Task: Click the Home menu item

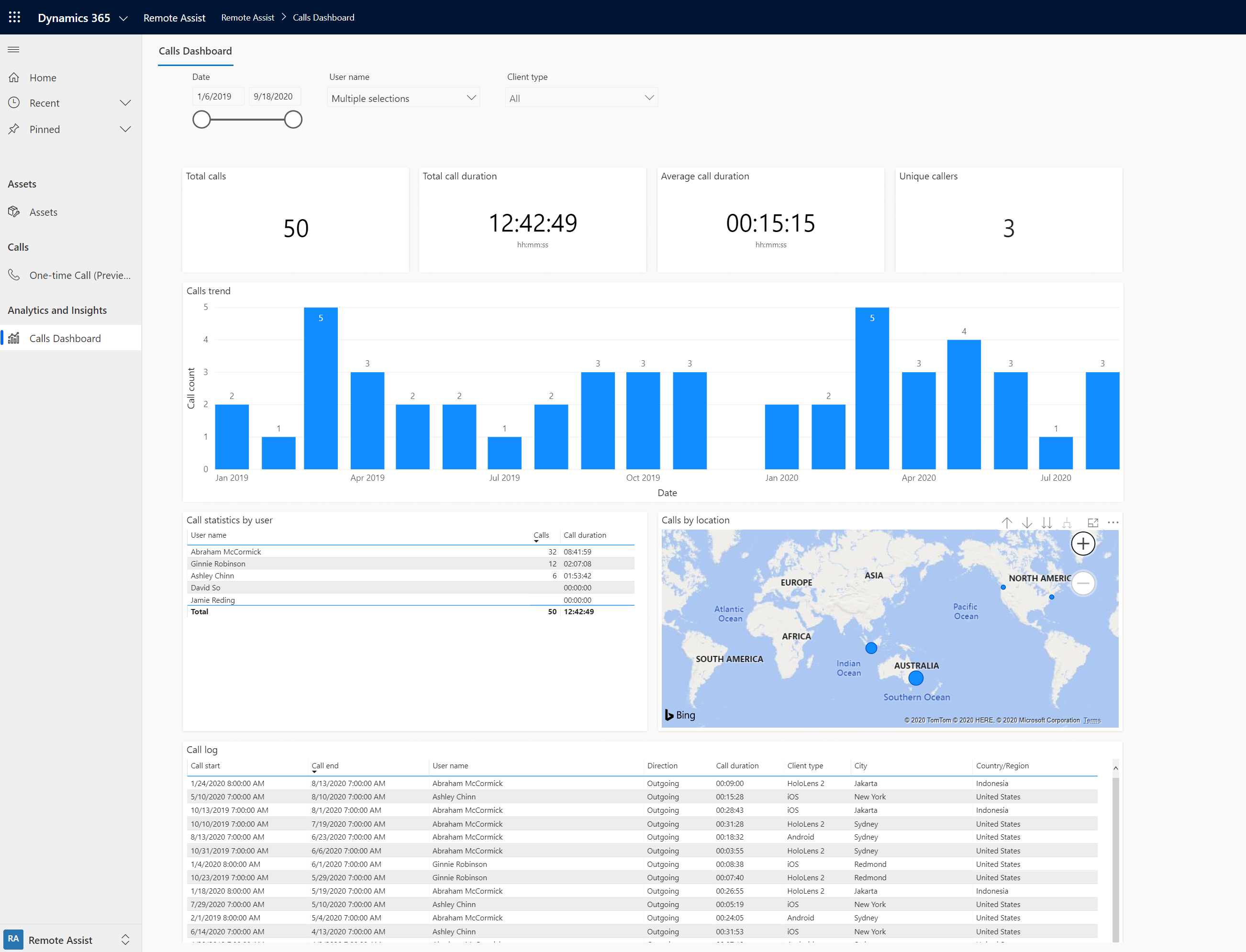Action: (41, 77)
